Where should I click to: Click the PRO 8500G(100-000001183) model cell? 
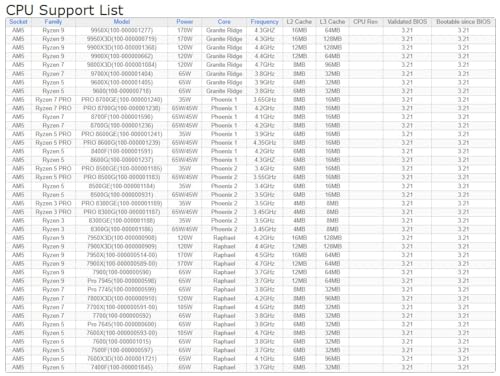122,177
